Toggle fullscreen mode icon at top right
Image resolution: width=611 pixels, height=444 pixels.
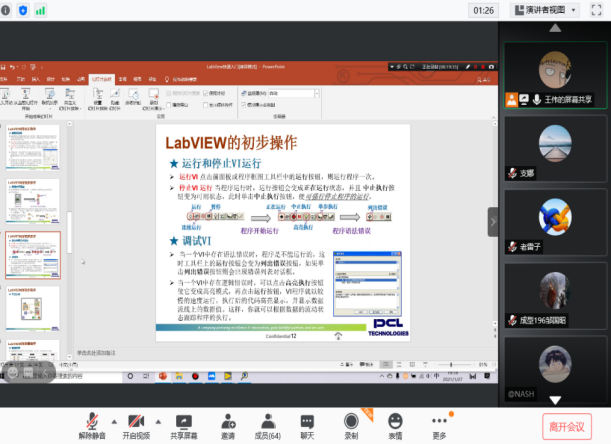point(598,10)
